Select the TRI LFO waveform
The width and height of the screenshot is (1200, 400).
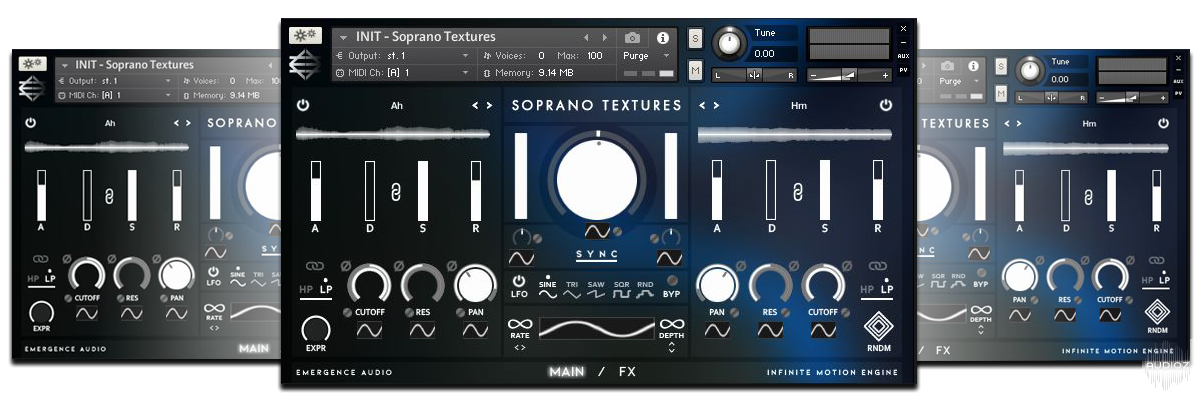click(x=572, y=289)
